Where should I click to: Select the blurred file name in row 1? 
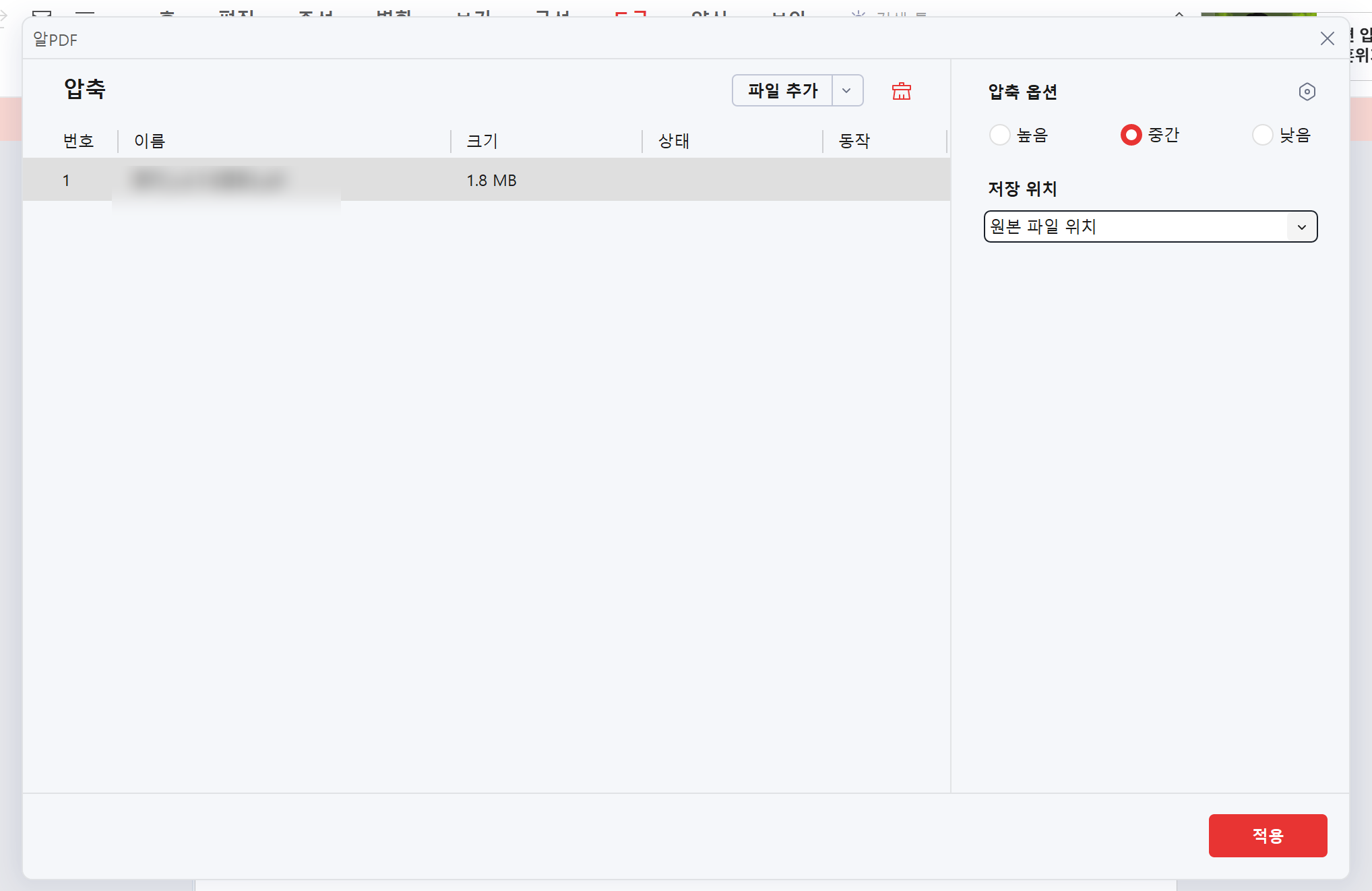click(x=209, y=180)
